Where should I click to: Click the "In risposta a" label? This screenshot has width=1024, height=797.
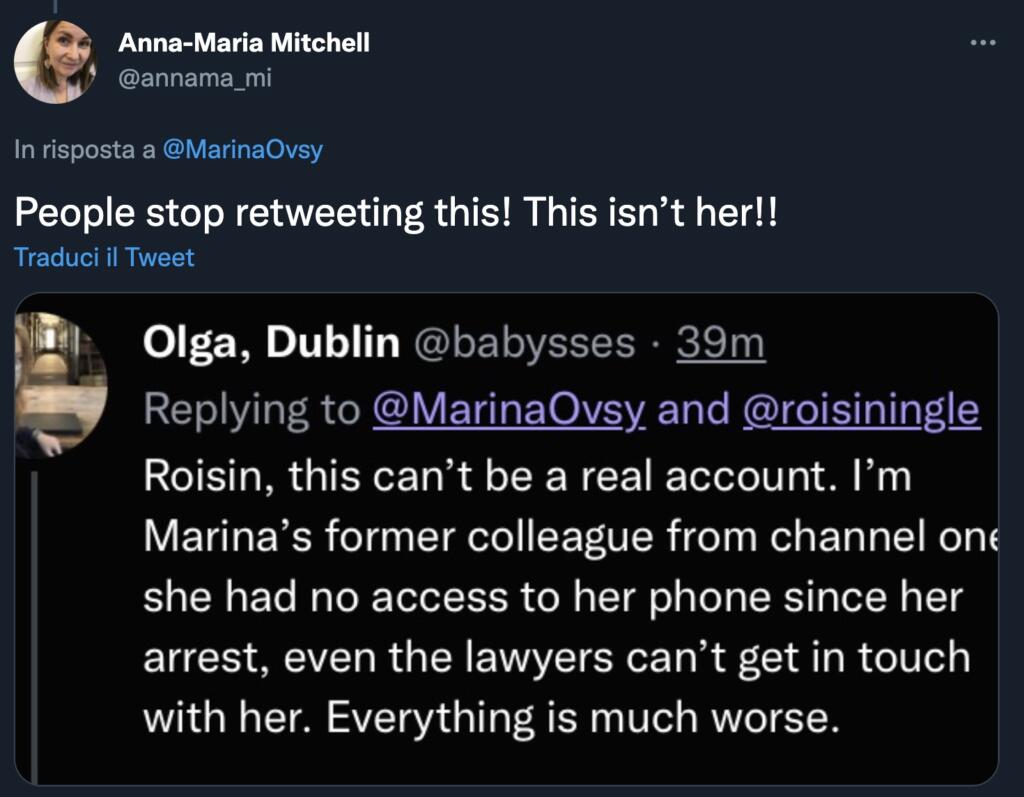click(85, 150)
